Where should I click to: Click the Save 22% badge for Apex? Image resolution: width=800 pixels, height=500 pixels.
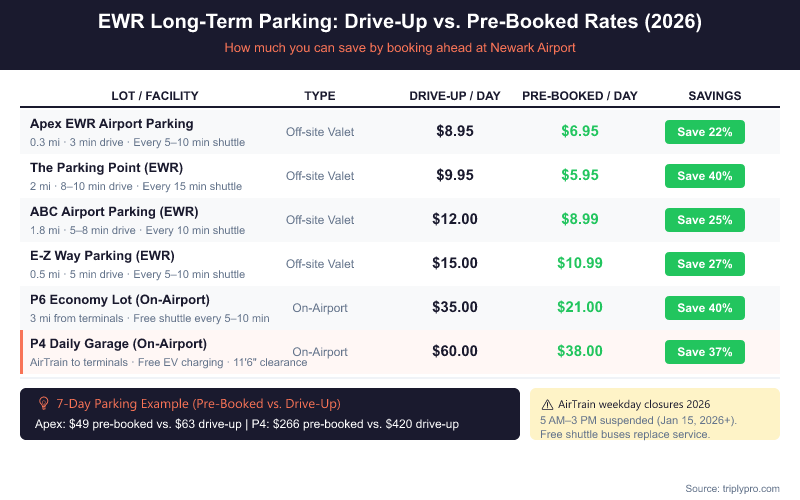pyautogui.click(x=705, y=131)
